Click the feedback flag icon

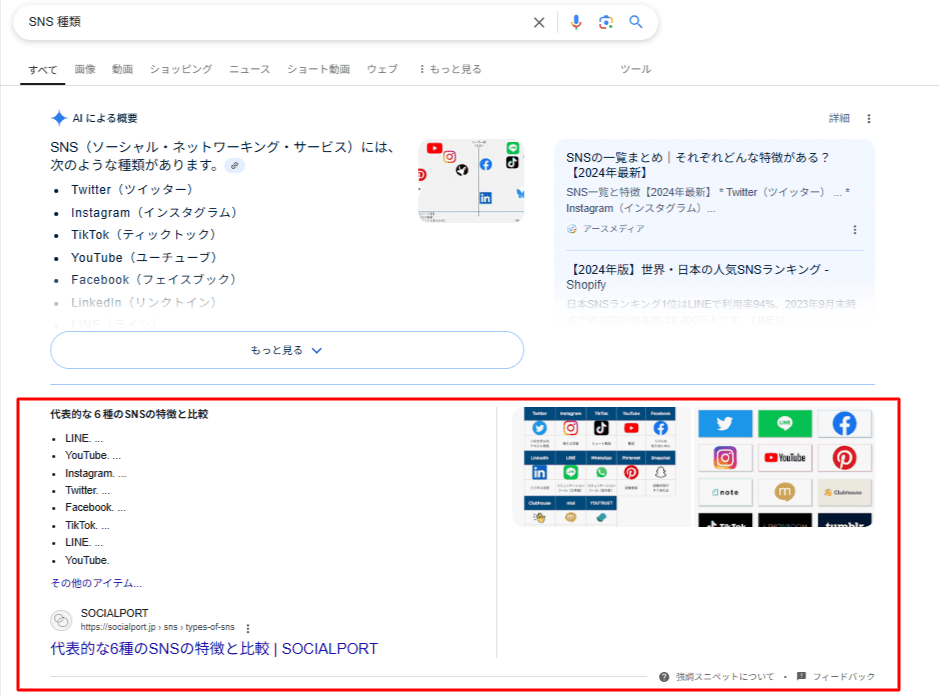pos(801,676)
